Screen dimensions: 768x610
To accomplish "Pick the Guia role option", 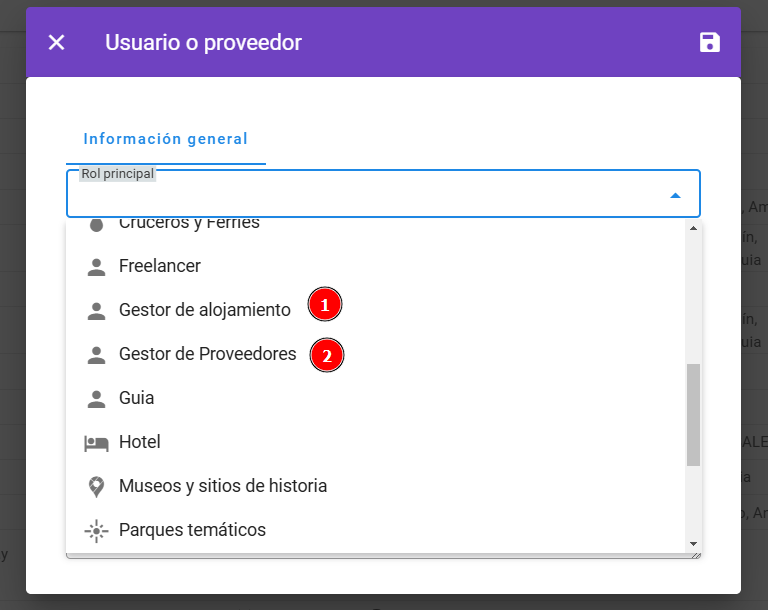I will (x=376, y=398).
